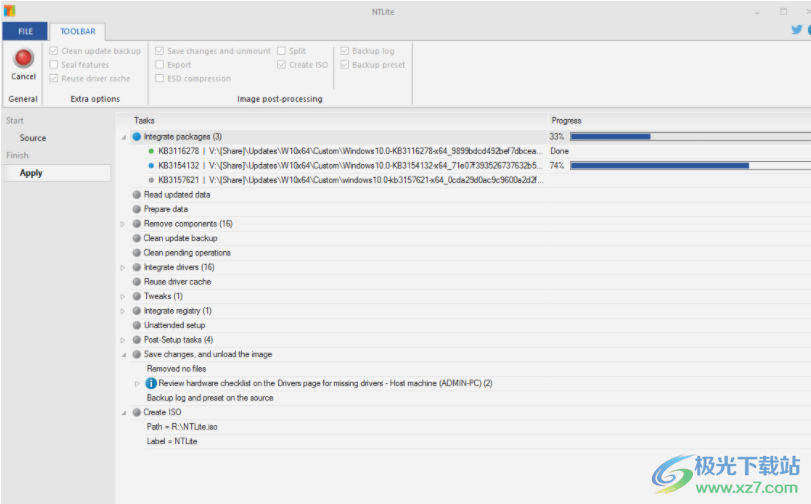Screen dimensions: 811x504
Task: Click status dot of Post-Setup tasks
Action: click(x=137, y=339)
